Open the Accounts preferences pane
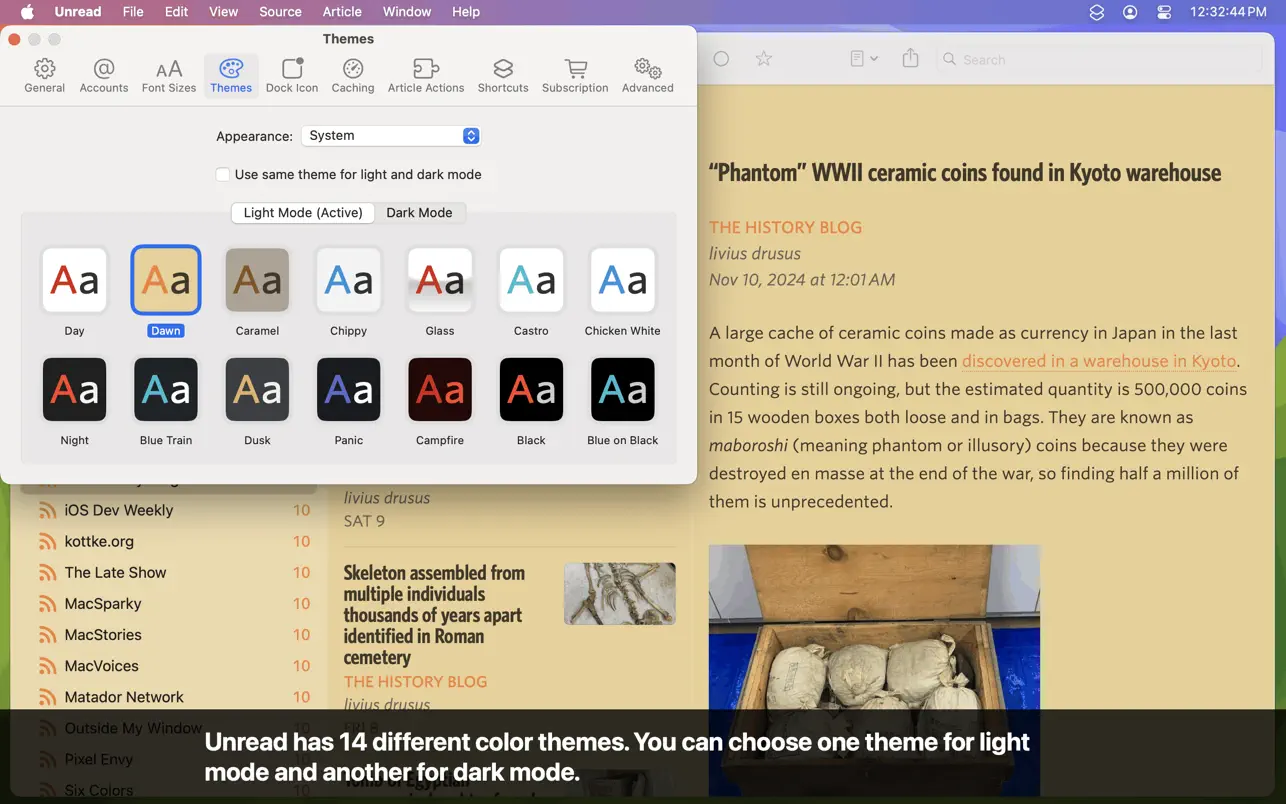The width and height of the screenshot is (1286, 804). (104, 76)
